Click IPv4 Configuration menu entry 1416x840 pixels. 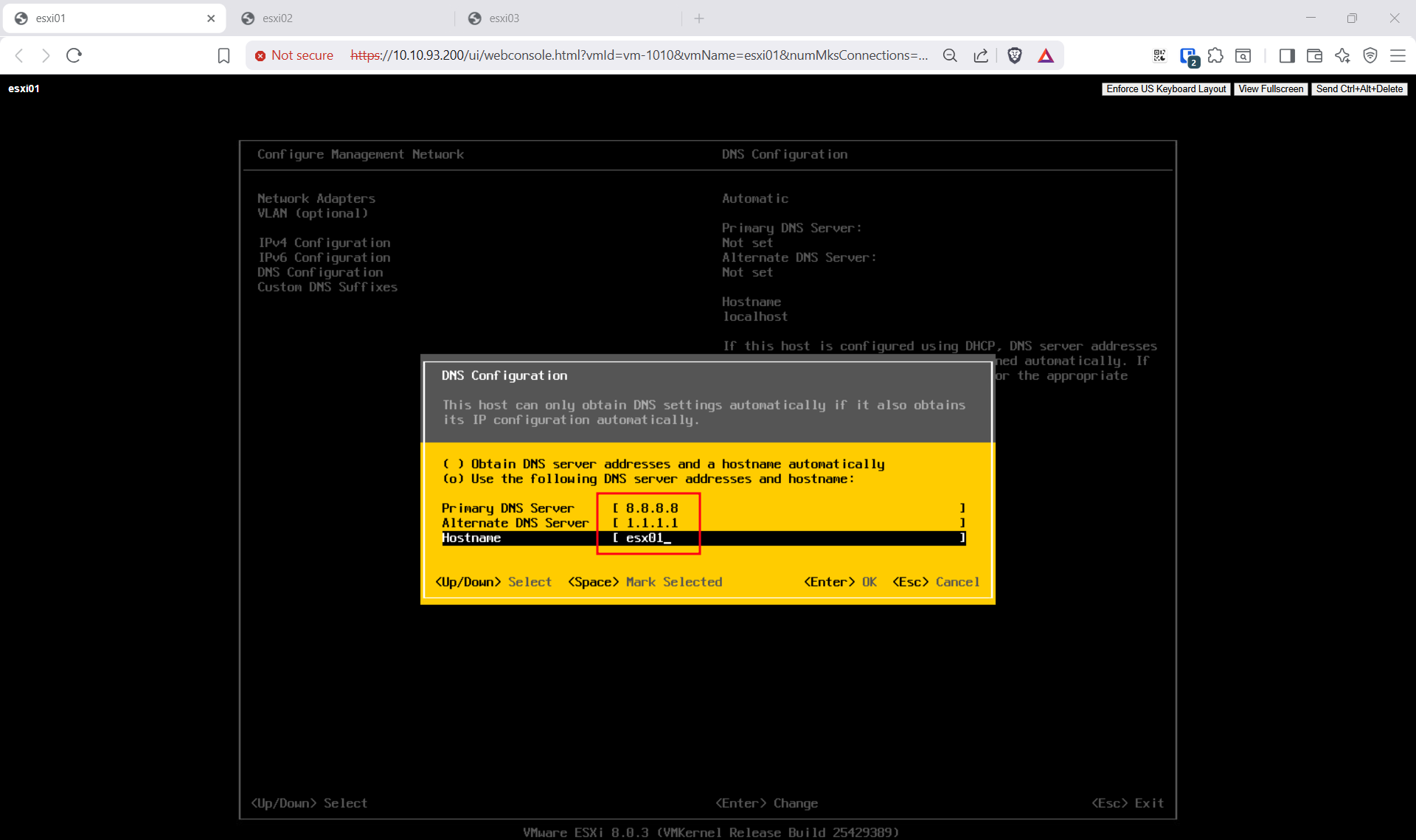point(324,243)
